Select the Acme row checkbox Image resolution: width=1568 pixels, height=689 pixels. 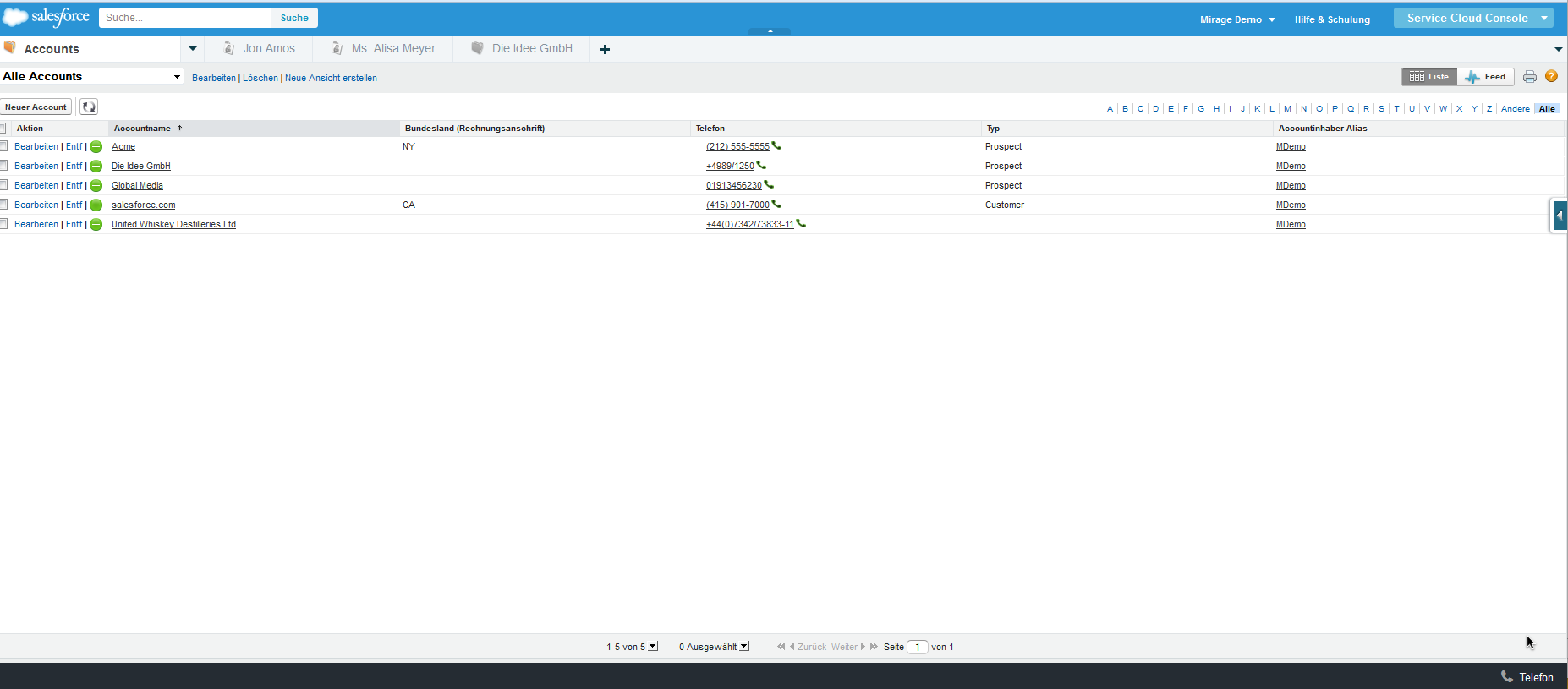tap(3, 146)
